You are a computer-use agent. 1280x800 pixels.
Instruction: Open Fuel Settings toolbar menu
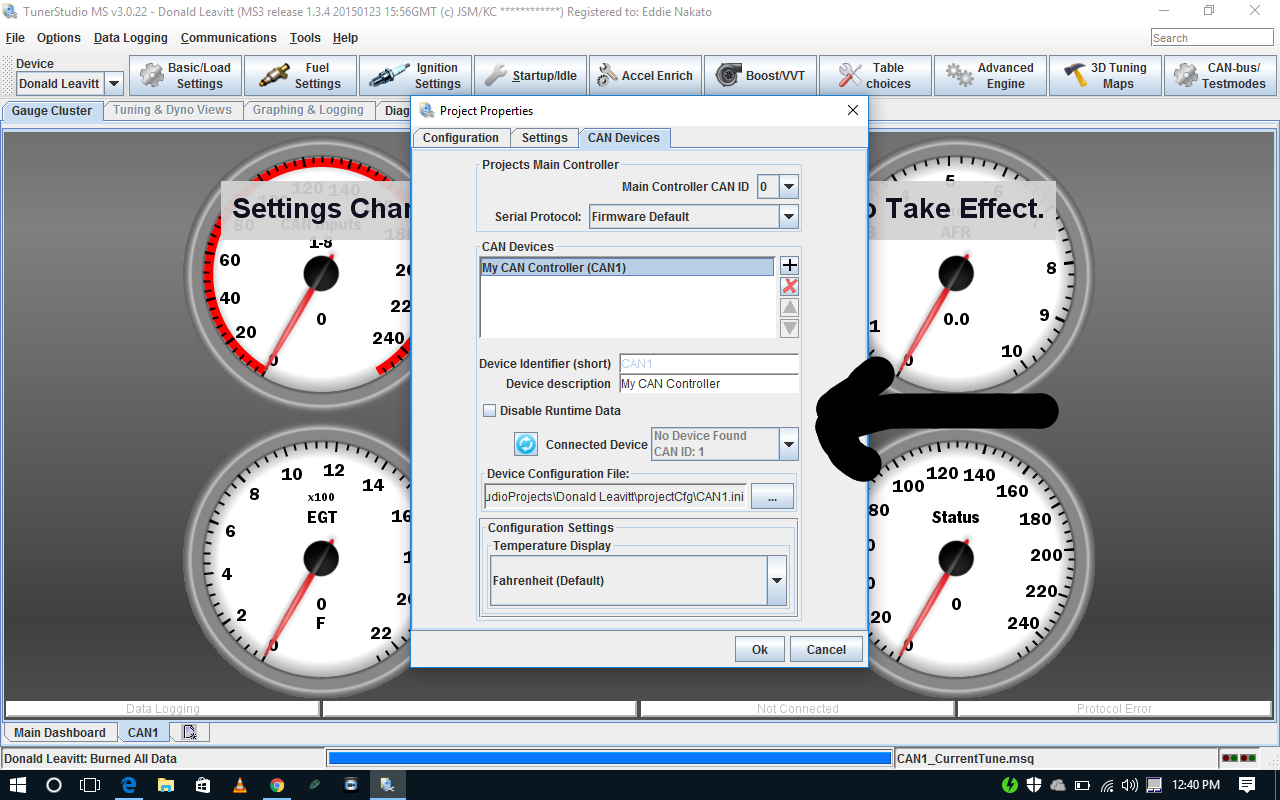tap(300, 76)
